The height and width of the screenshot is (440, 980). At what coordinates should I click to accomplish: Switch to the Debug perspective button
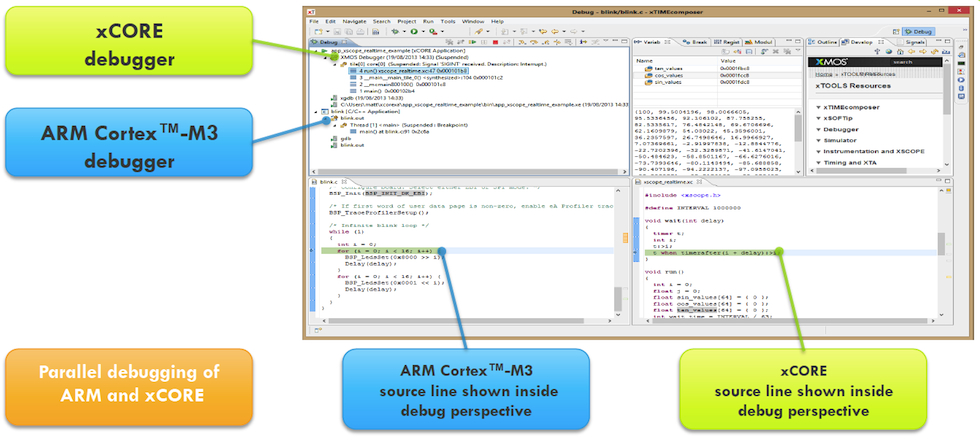point(919,32)
